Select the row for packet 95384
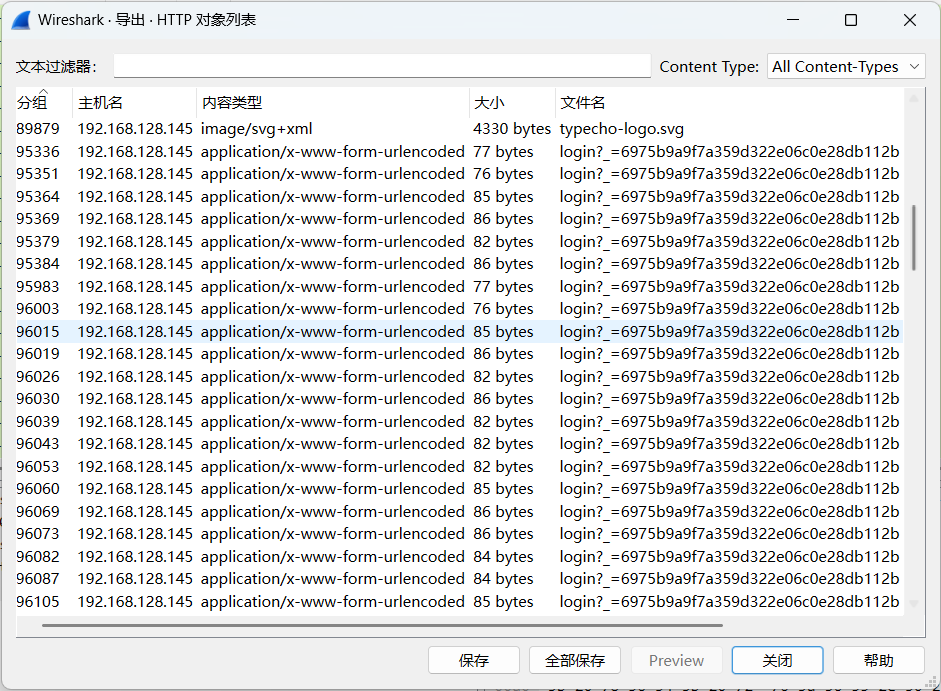This screenshot has height=691, width=941. point(459,264)
